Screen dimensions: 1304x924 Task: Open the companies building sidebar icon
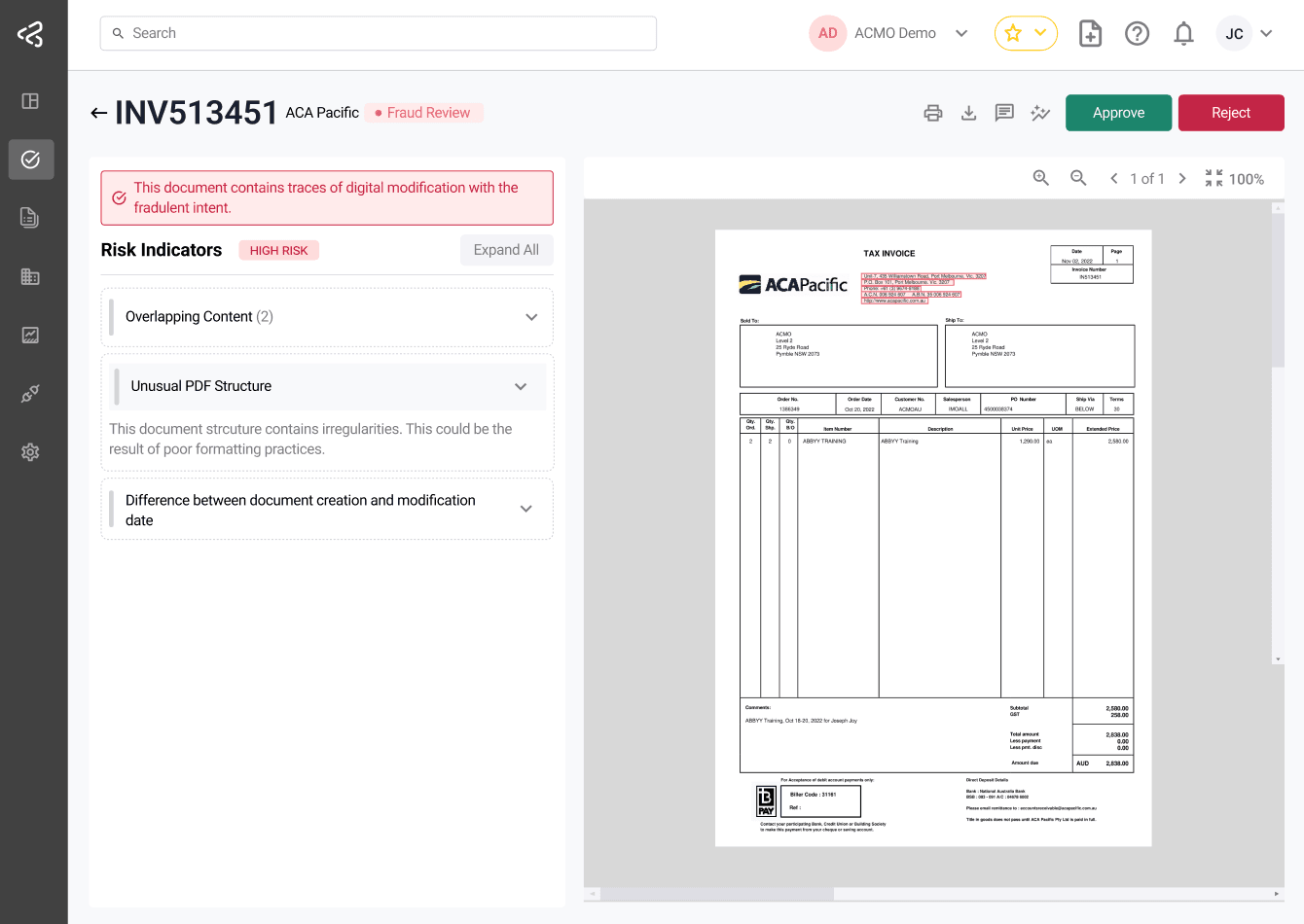(30, 276)
